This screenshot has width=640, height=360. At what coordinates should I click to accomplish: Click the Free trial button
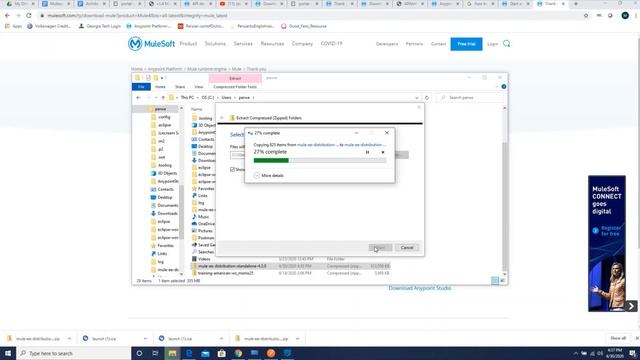tap(466, 44)
